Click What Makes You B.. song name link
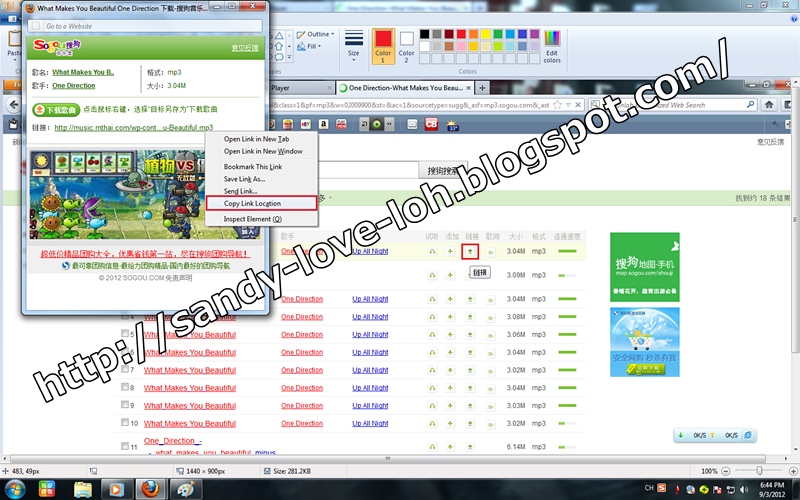This screenshot has height=500, width=800. click(83, 72)
